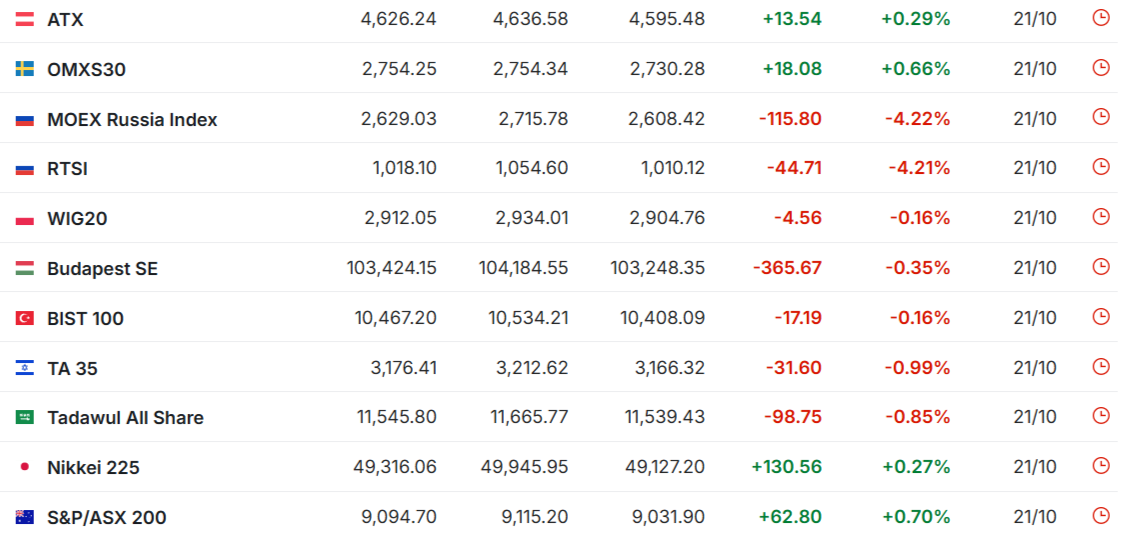Click the Australia flag beside S&P/ASX 200

point(25,517)
